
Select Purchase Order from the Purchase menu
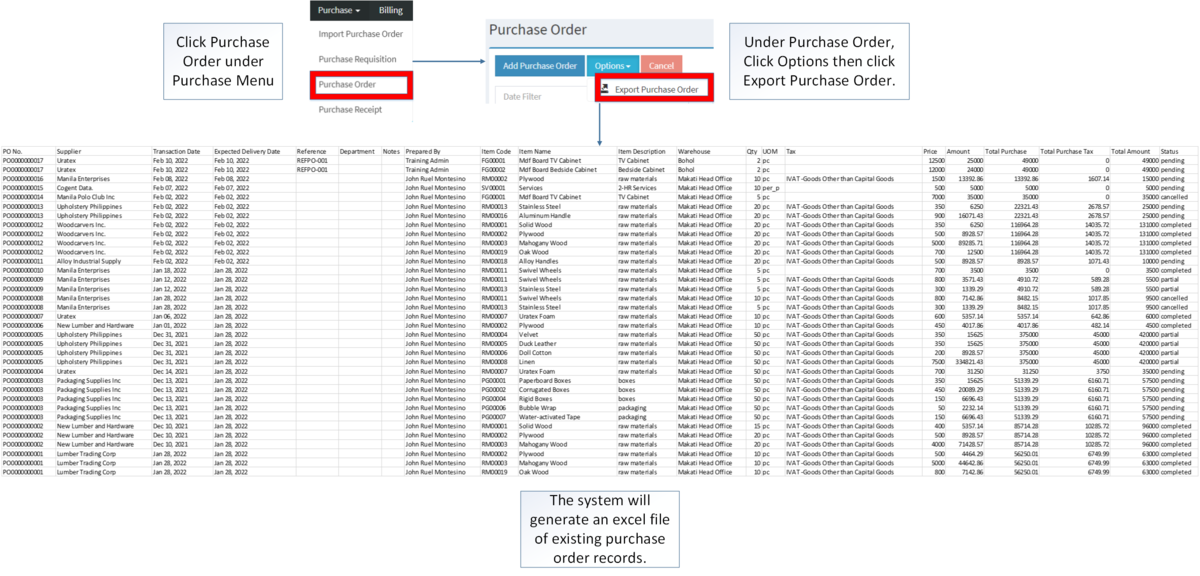click(x=347, y=86)
